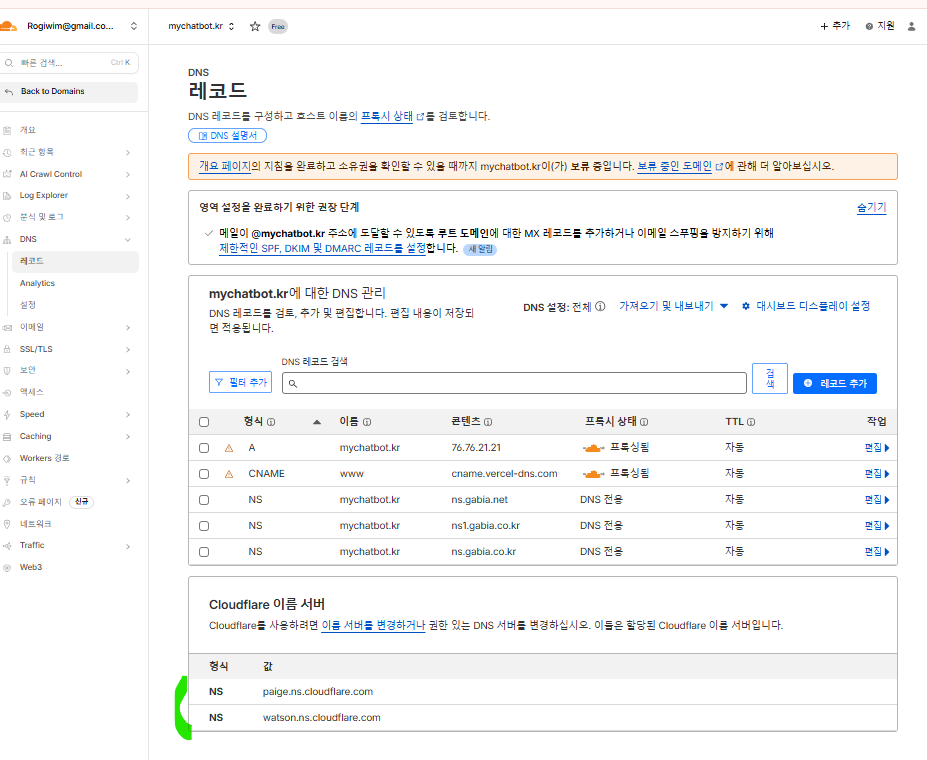Select paige.ns.cloudflare.com nameserver text
Viewport: 927px width, 760px height.
(x=318, y=691)
